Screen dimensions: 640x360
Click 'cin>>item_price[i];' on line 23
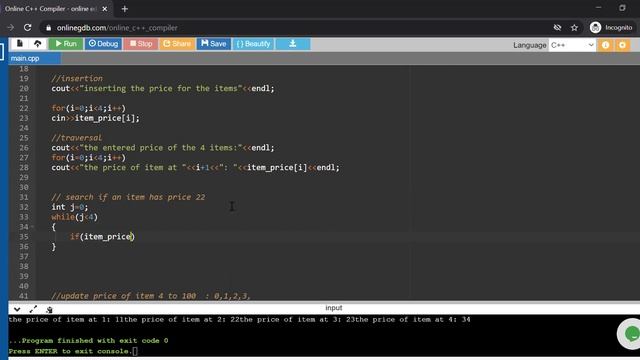click(x=95, y=118)
